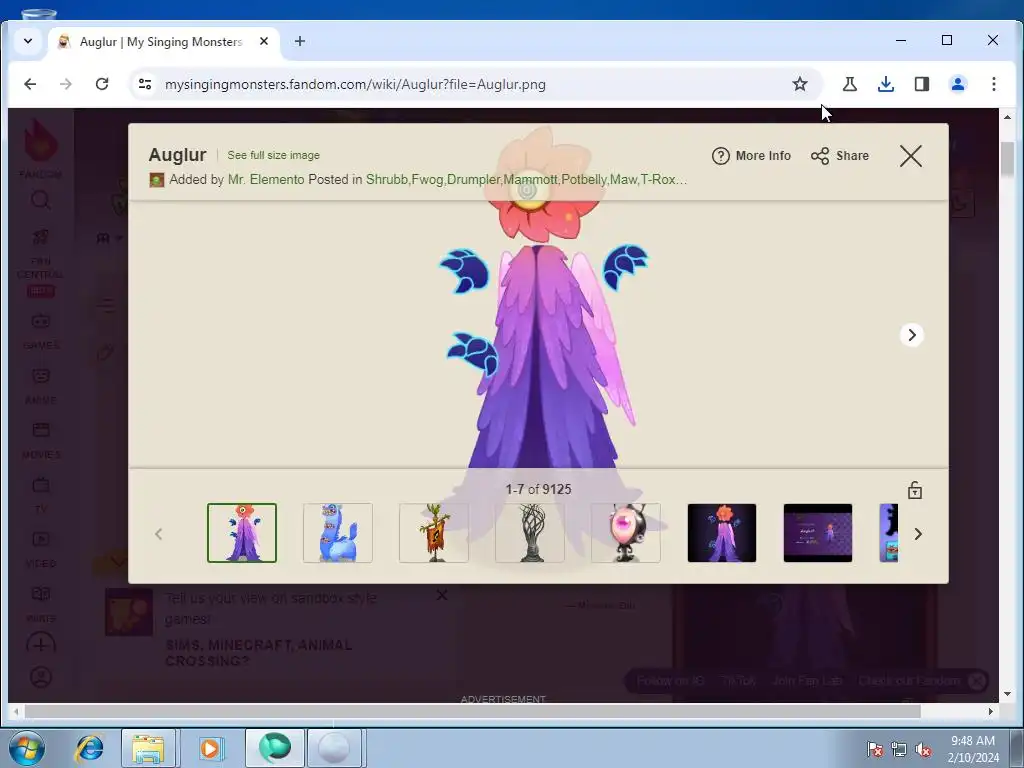Open Windows Media Player from taskbar
The width and height of the screenshot is (1024, 768).
[x=210, y=748]
